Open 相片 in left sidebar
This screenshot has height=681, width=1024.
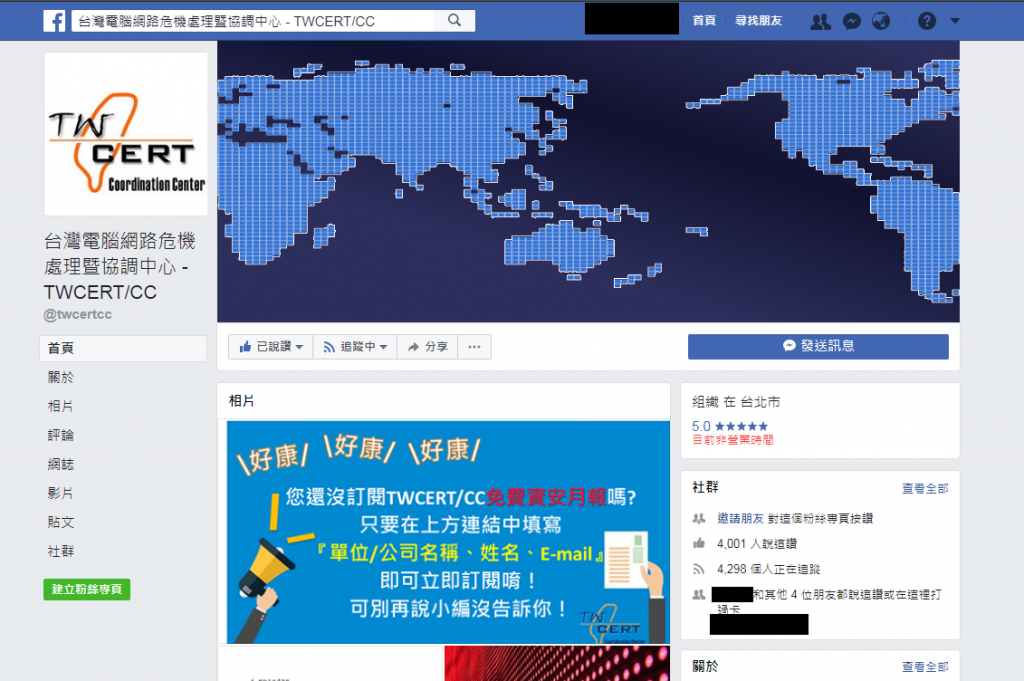click(61, 406)
